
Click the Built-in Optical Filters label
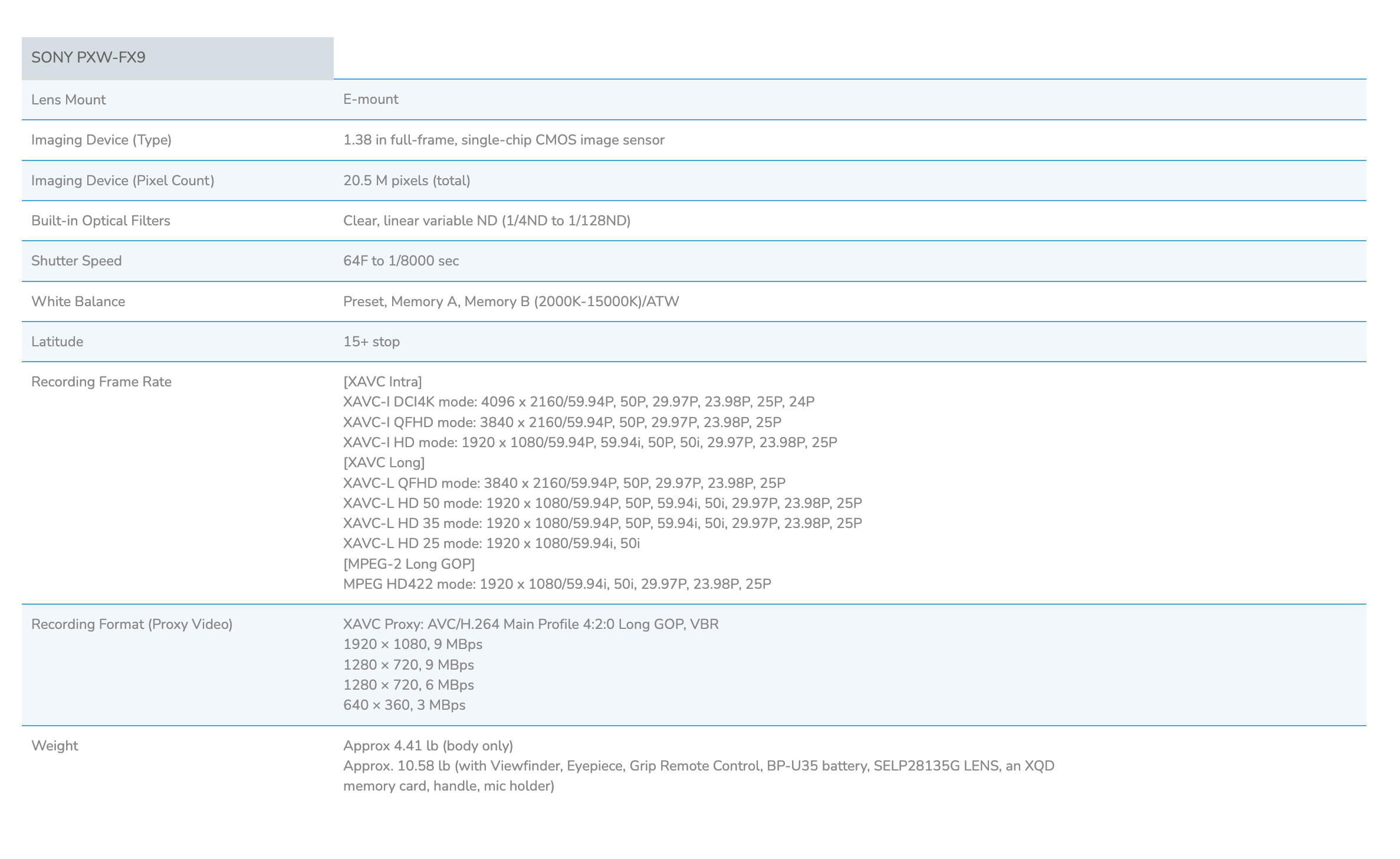point(101,221)
